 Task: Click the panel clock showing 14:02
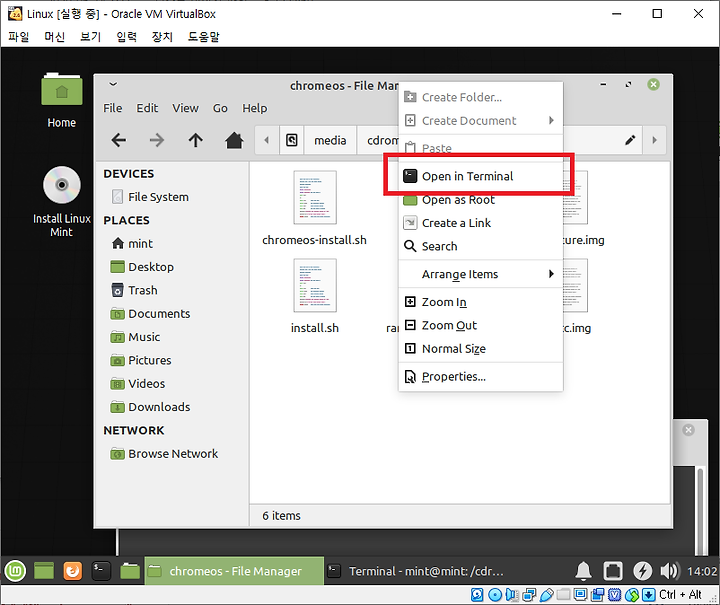(x=702, y=571)
